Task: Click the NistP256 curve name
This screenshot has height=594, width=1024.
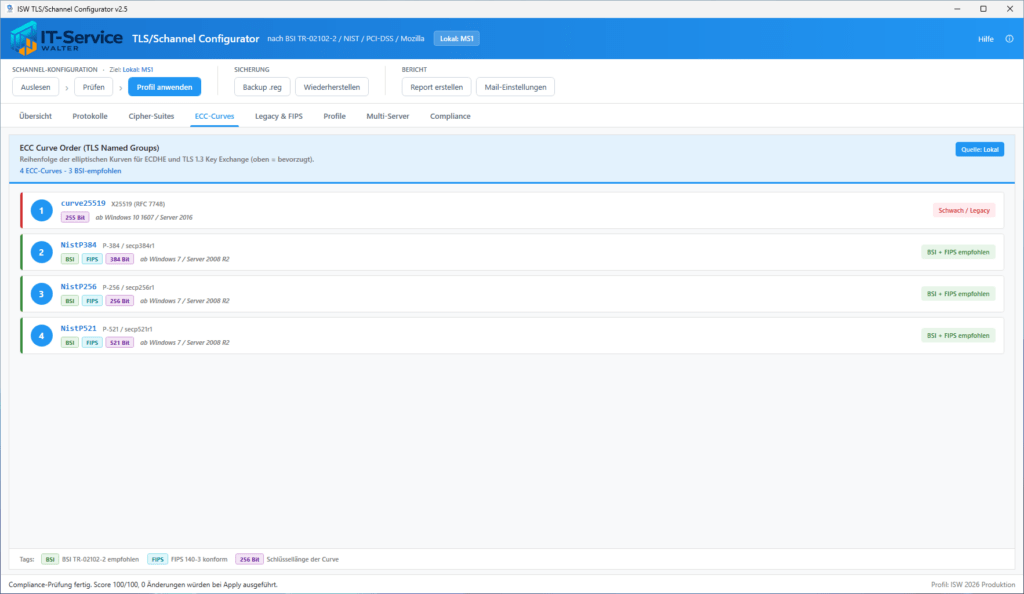Action: pyautogui.click(x=78, y=287)
